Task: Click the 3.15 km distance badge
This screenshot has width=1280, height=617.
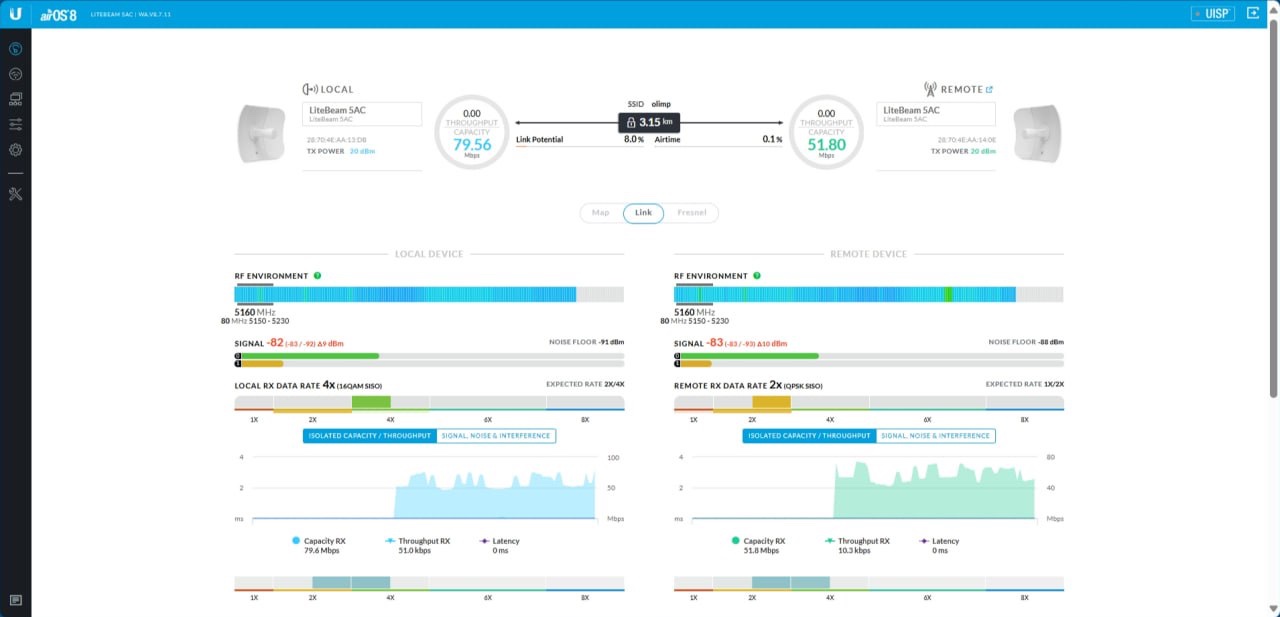Action: point(650,123)
